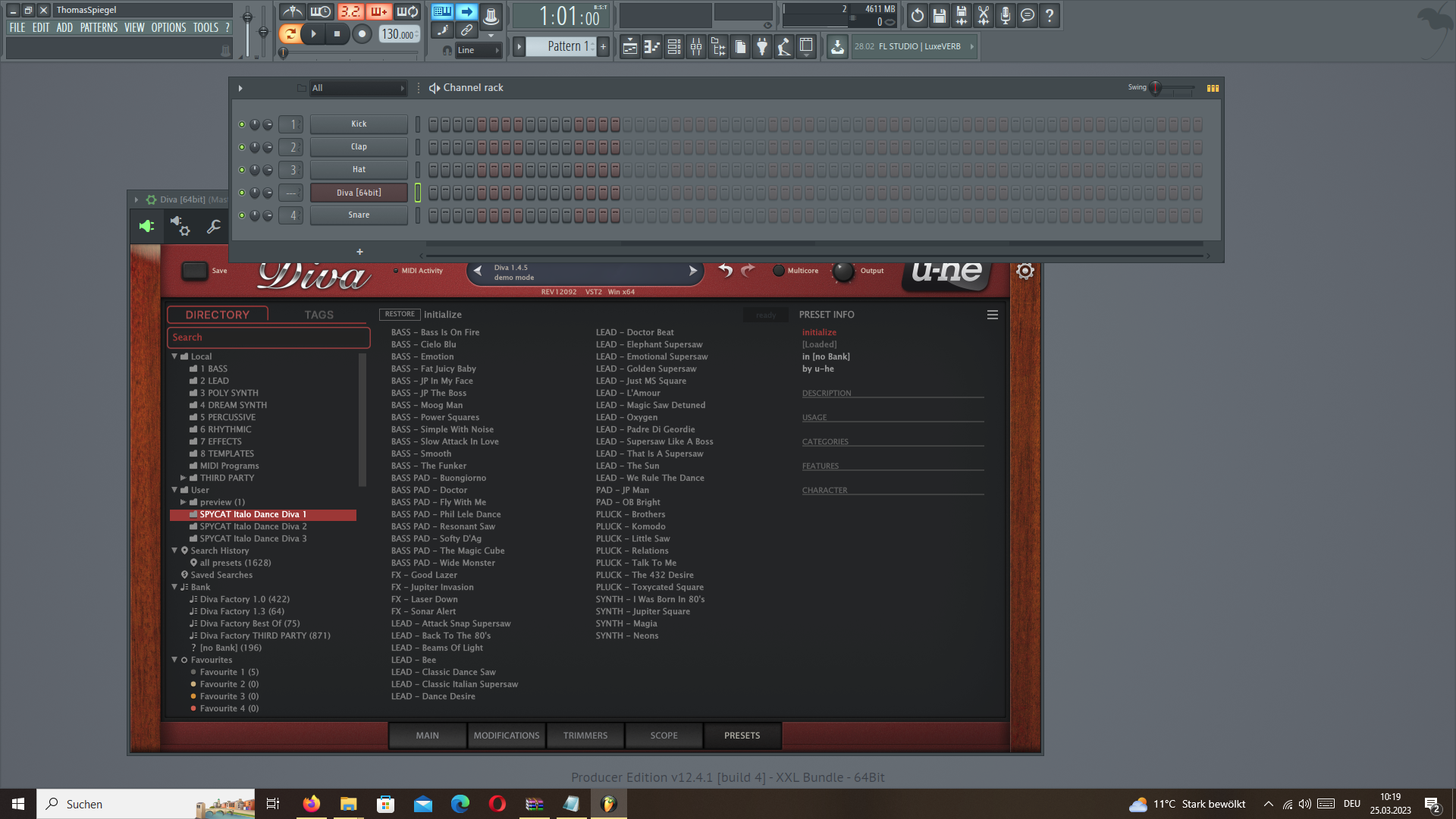1456x819 pixels.
Task: Click the add channel plus button
Action: tap(359, 252)
